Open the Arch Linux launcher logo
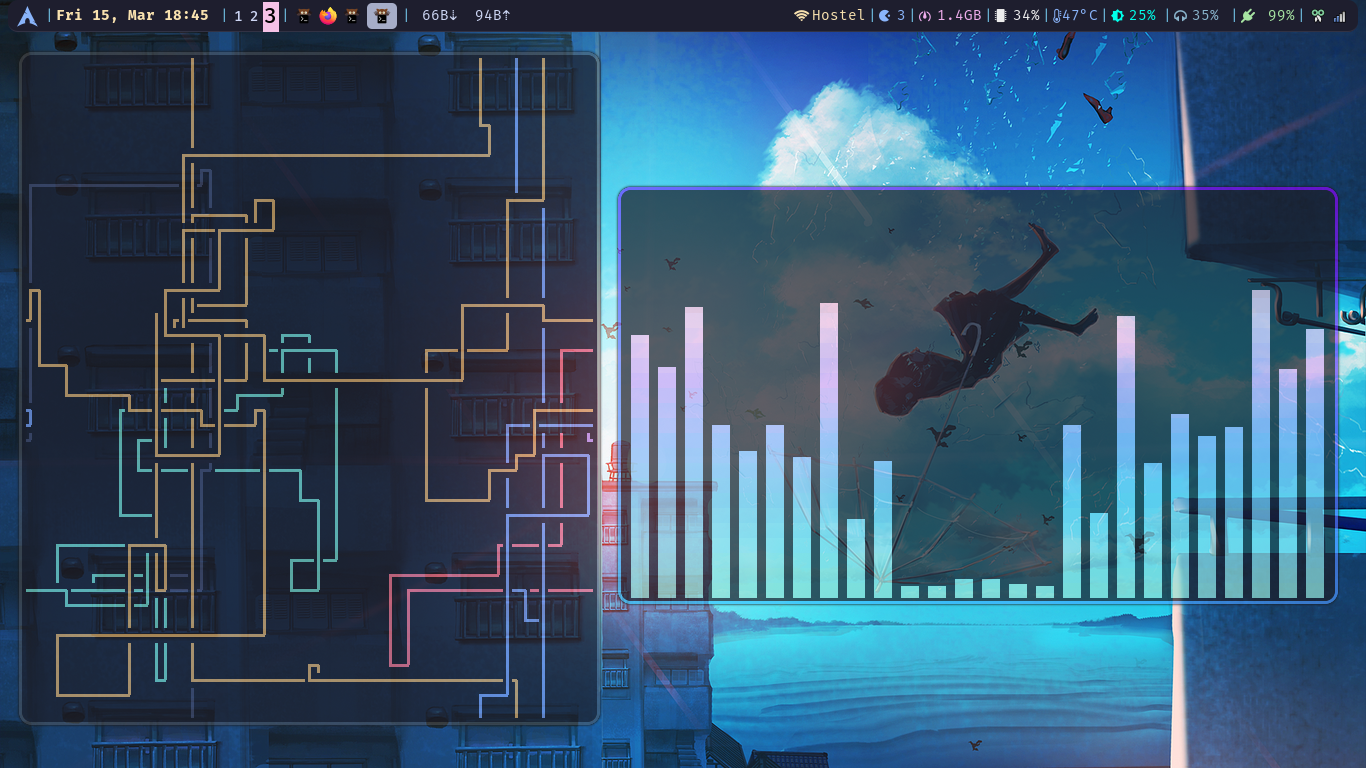1366x768 pixels. click(27, 16)
